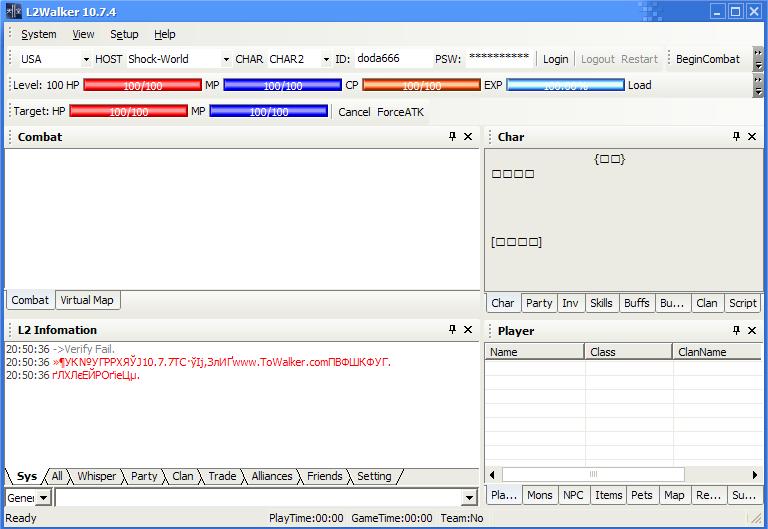Click the chat message input box

(259, 498)
